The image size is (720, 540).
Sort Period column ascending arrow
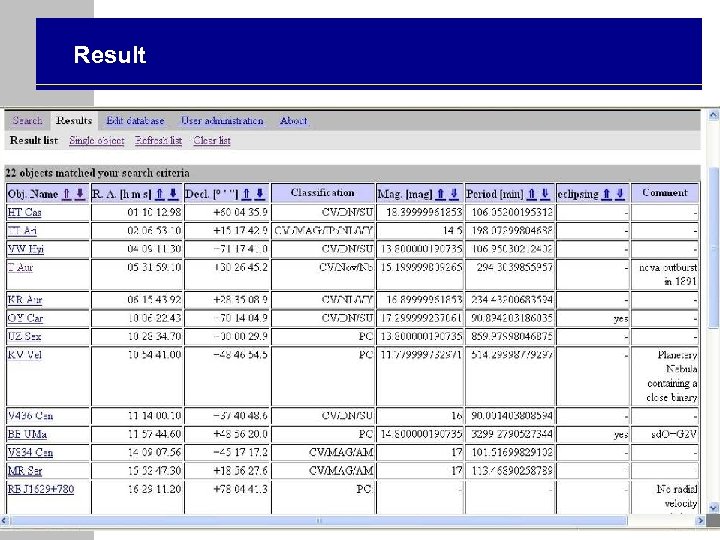point(531,194)
